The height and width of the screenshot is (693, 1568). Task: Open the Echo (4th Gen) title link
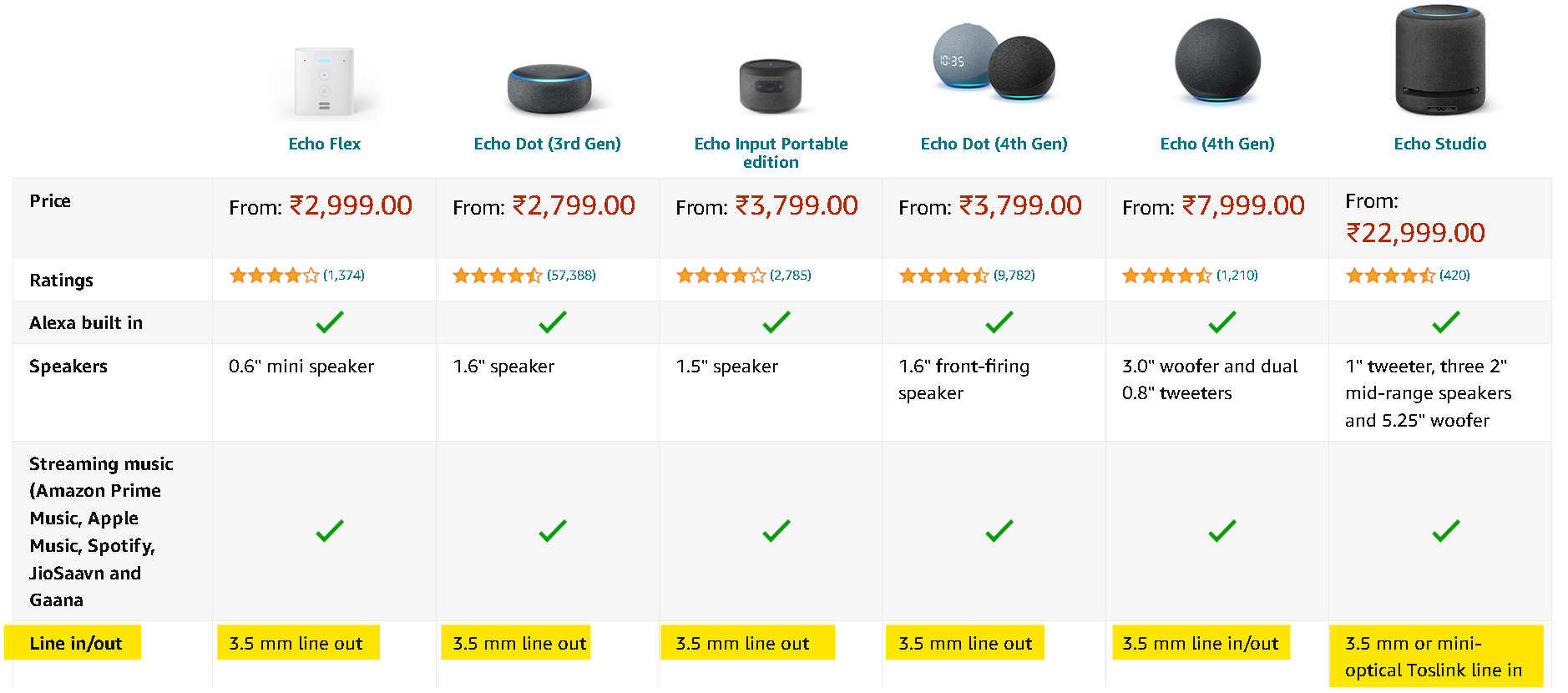click(x=1217, y=144)
